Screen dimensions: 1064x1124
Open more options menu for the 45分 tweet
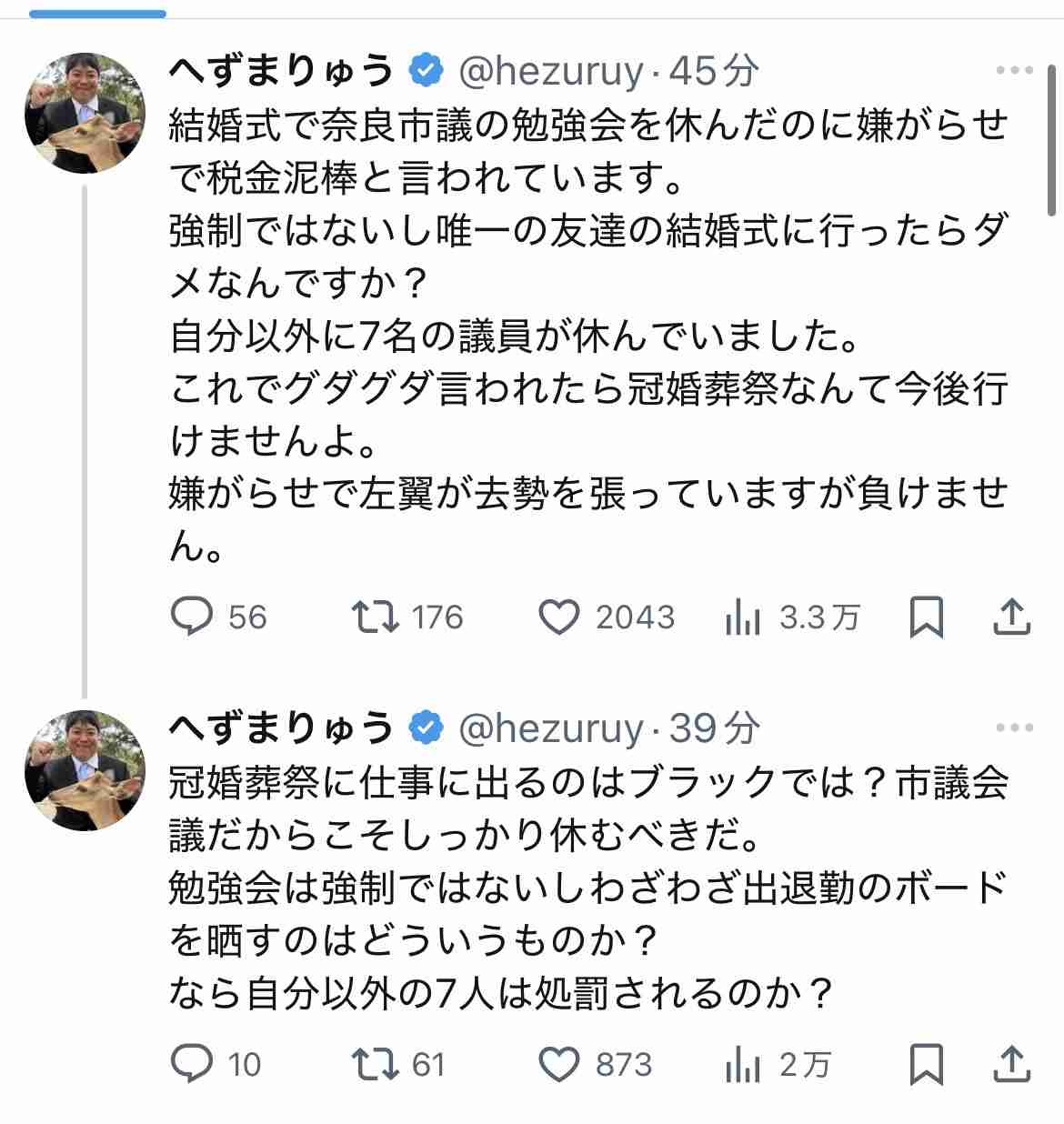[1014, 71]
